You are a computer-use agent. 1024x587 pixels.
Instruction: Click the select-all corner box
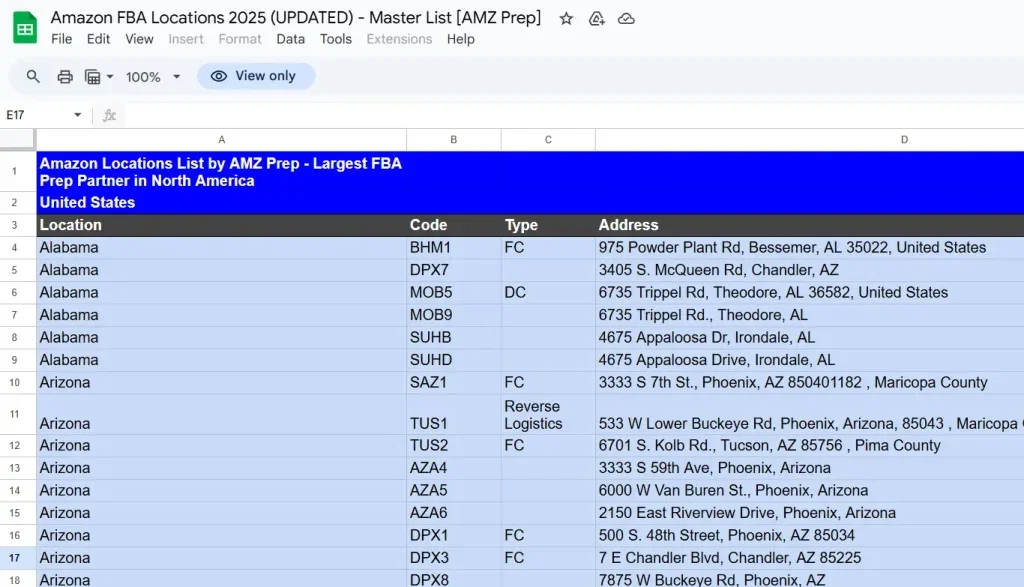pyautogui.click(x=17, y=139)
